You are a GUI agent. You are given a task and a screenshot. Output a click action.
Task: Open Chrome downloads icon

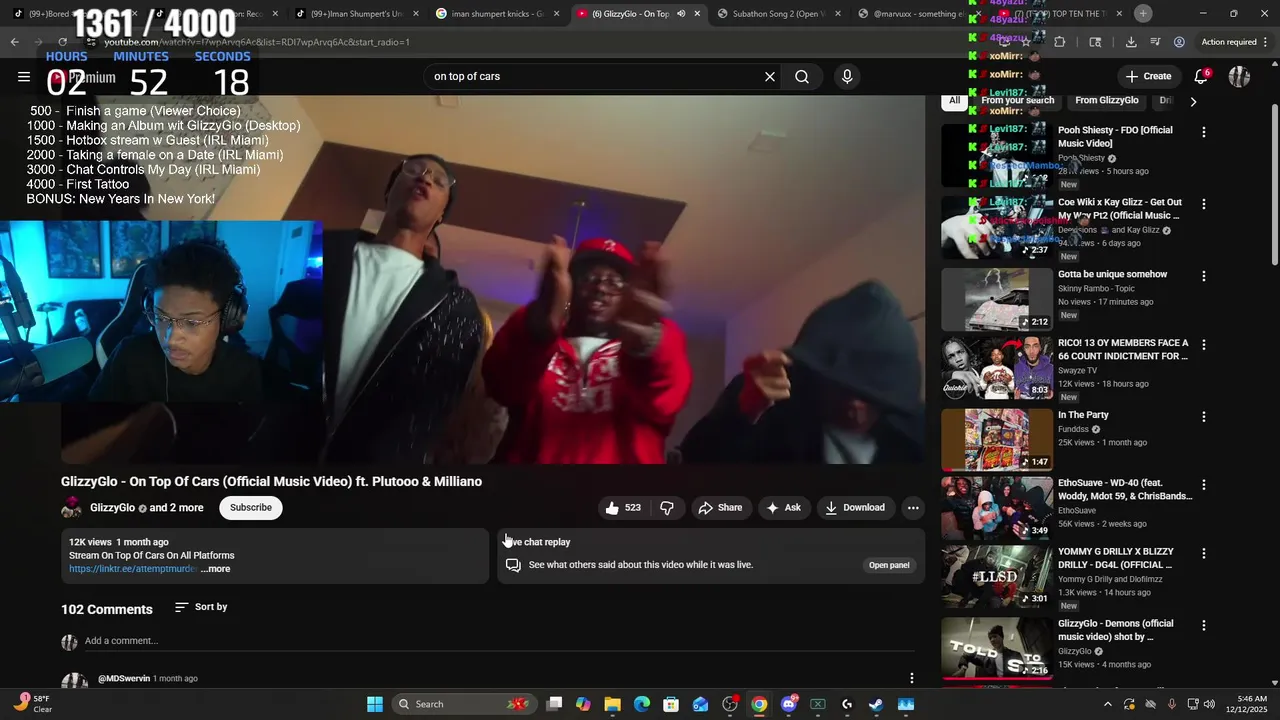(x=1131, y=42)
